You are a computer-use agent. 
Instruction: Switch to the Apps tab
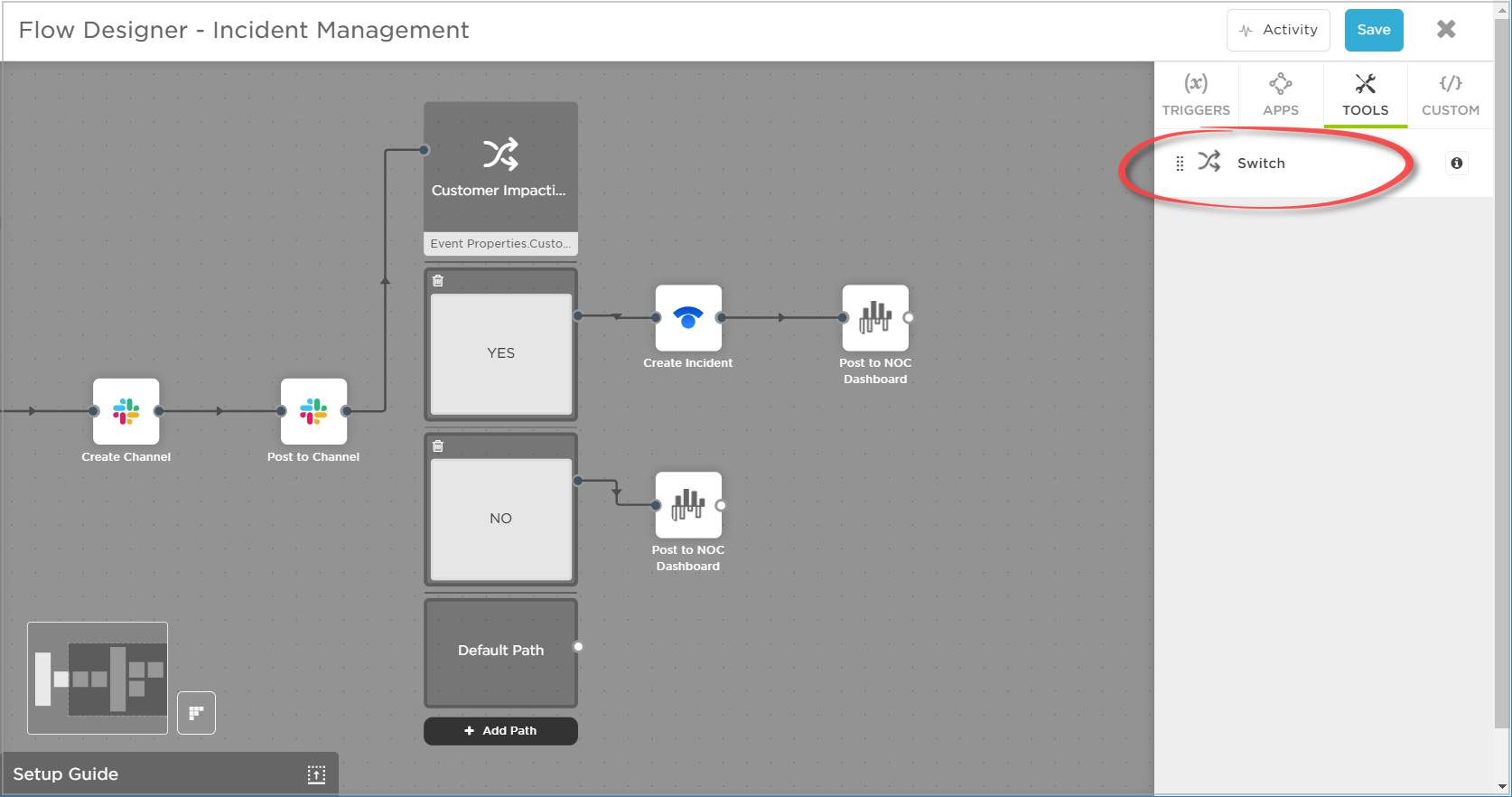pos(1281,95)
